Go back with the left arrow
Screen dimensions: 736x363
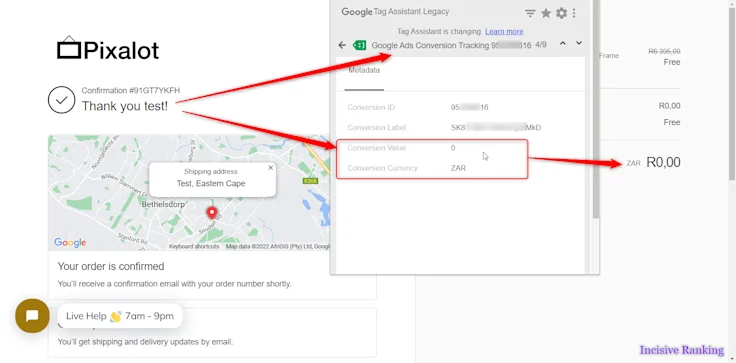(342, 45)
